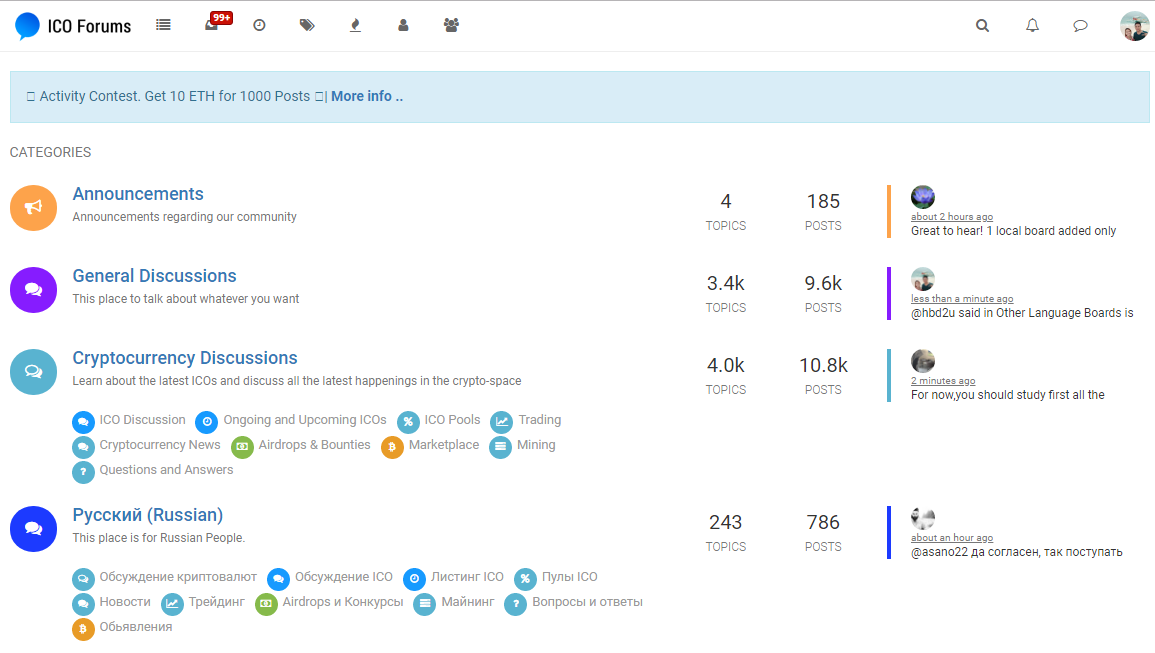Open ICO Discussion subcategory

point(142,419)
